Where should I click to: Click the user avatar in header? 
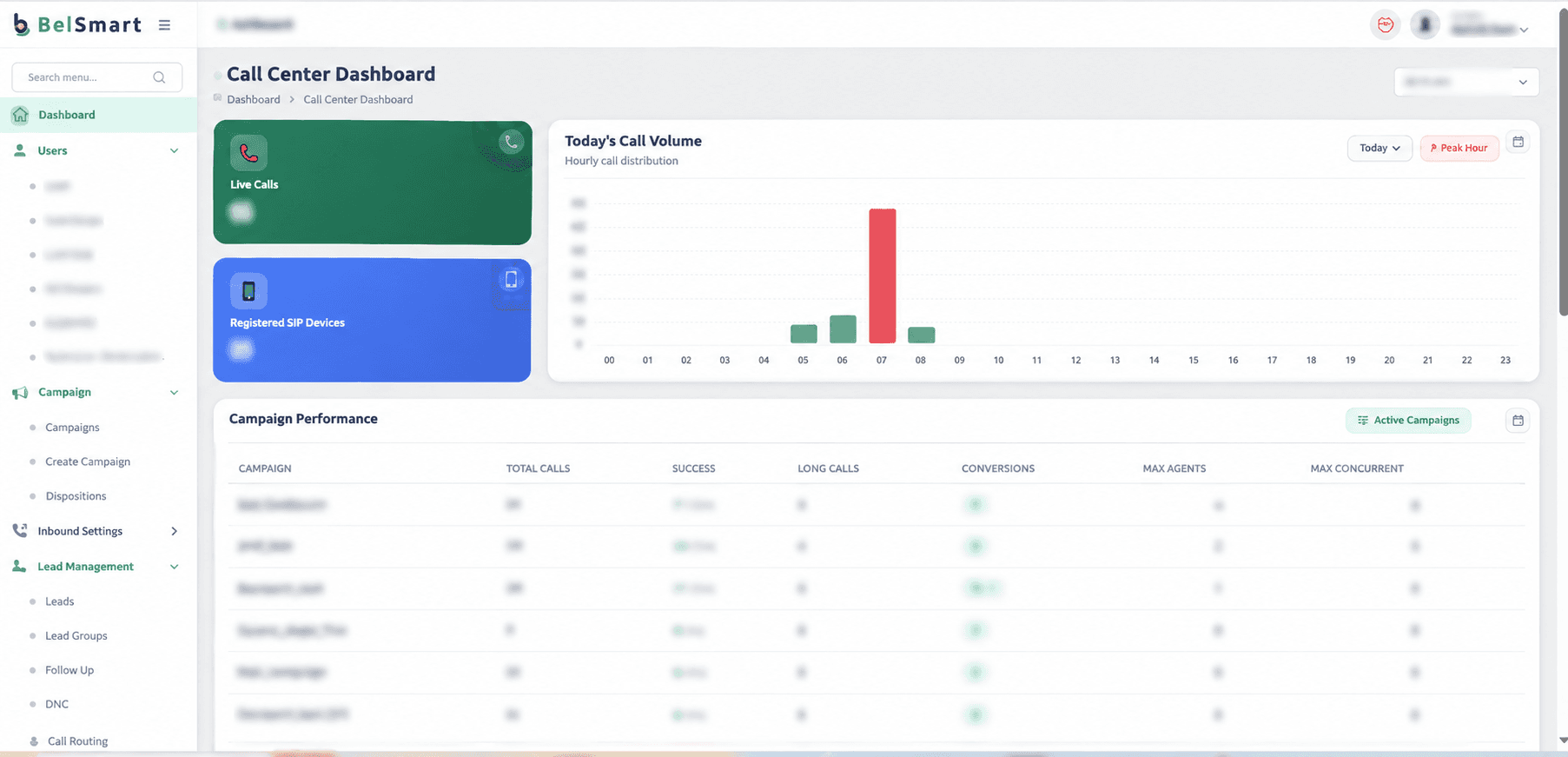click(1426, 25)
